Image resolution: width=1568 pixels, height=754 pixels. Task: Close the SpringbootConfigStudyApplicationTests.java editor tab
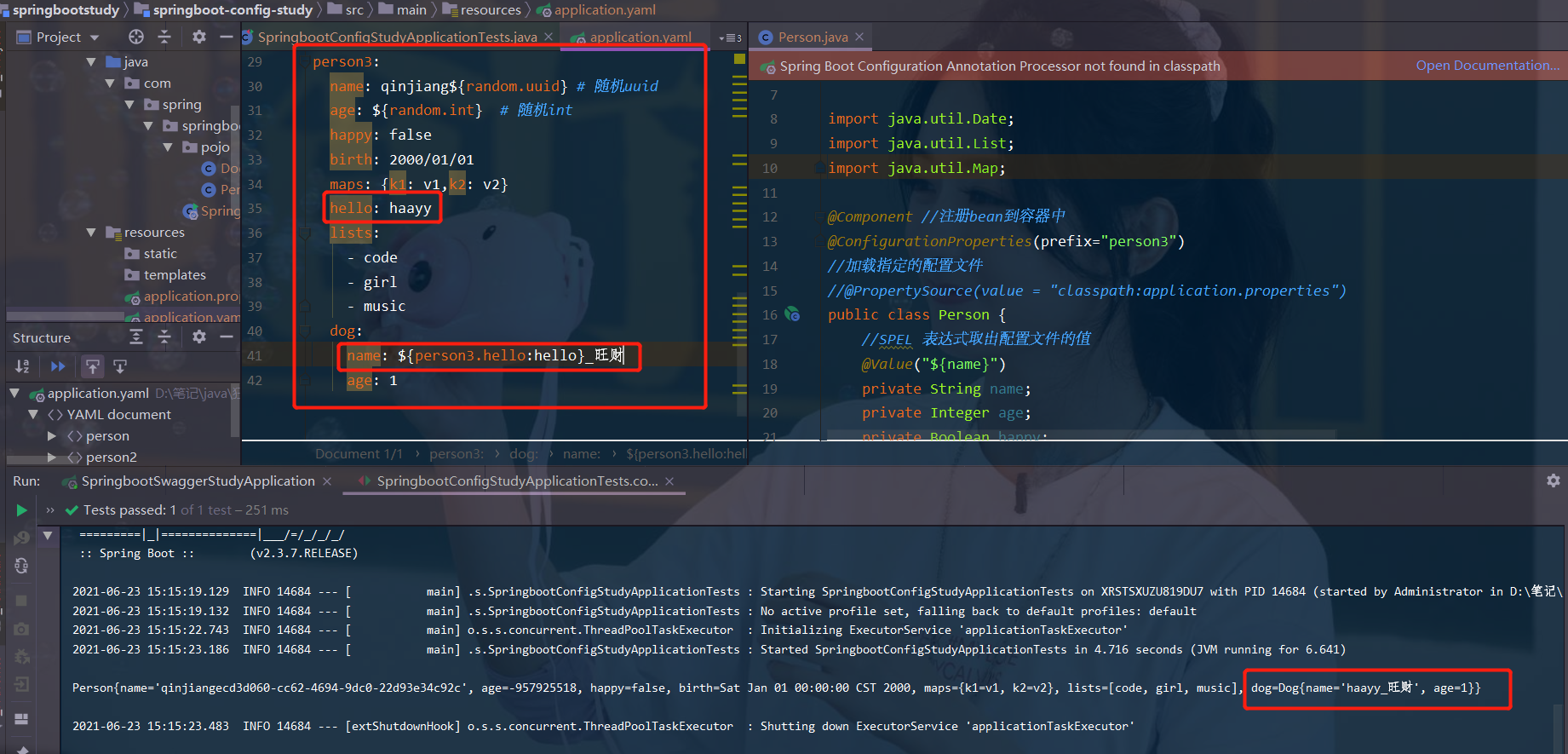click(549, 37)
